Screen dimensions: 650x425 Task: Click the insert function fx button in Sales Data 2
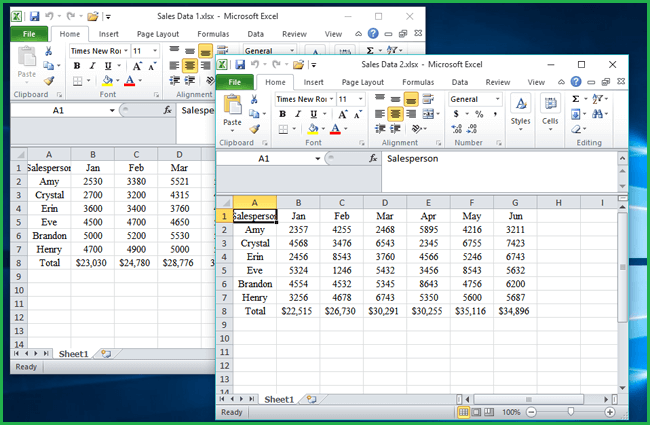coord(367,158)
